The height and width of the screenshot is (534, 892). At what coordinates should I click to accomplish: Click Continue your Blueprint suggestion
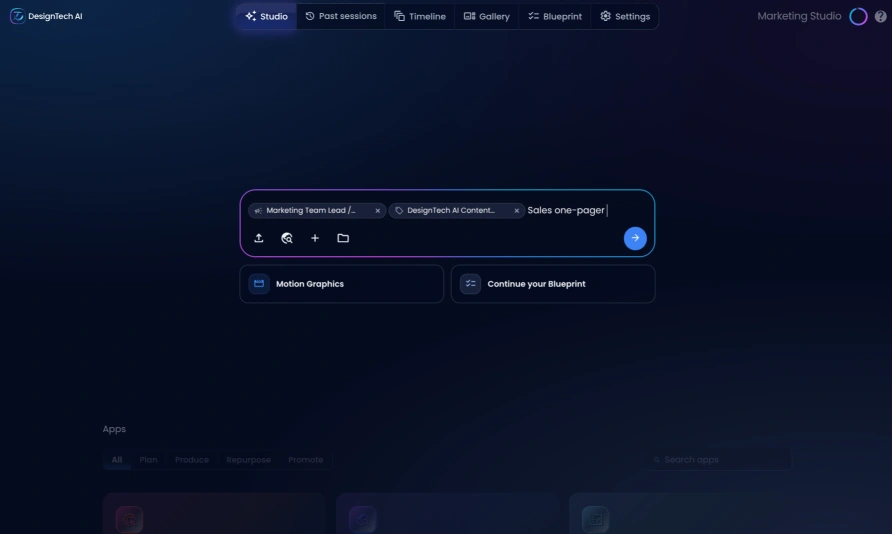click(553, 284)
